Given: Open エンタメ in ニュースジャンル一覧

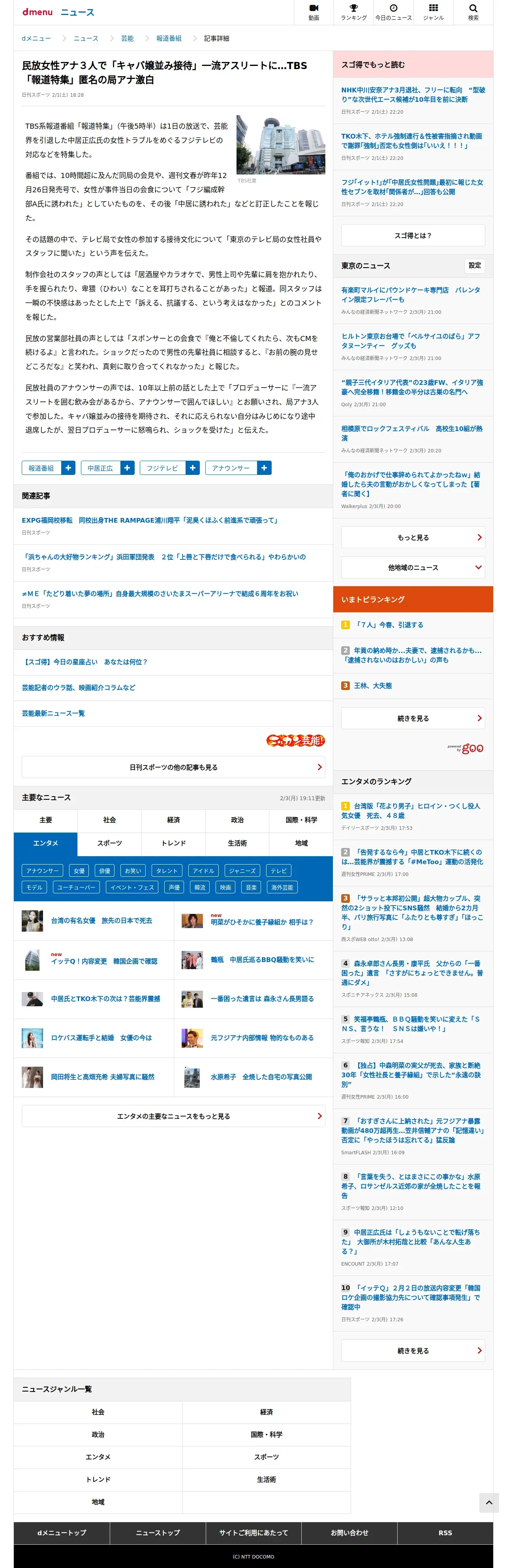Looking at the screenshot, I should 98,1457.
